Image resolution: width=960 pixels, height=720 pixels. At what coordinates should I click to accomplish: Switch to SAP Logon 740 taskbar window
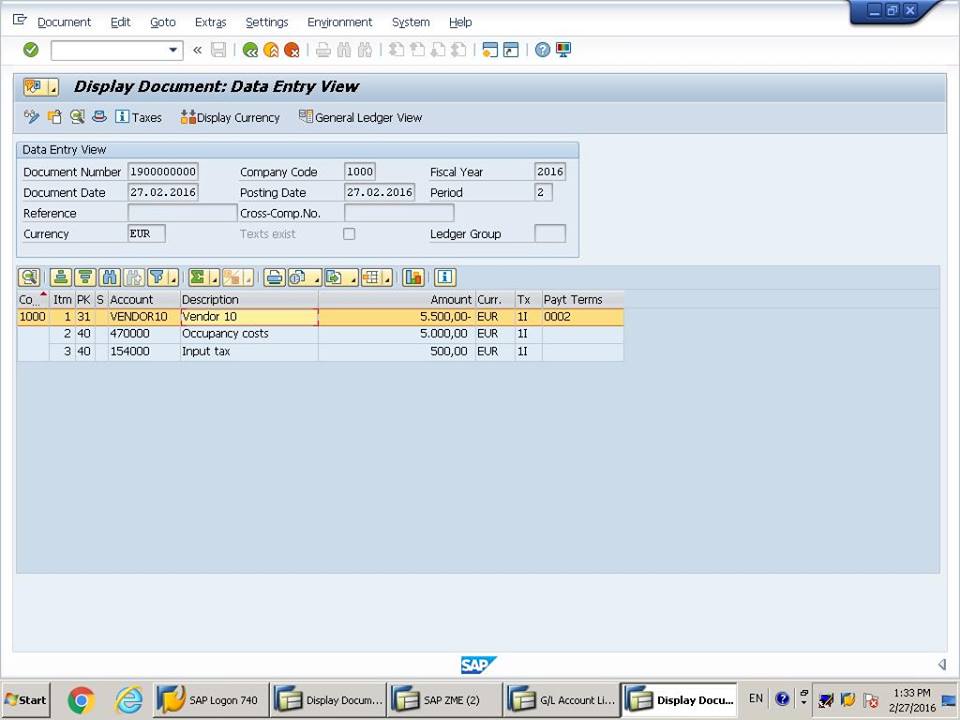211,700
